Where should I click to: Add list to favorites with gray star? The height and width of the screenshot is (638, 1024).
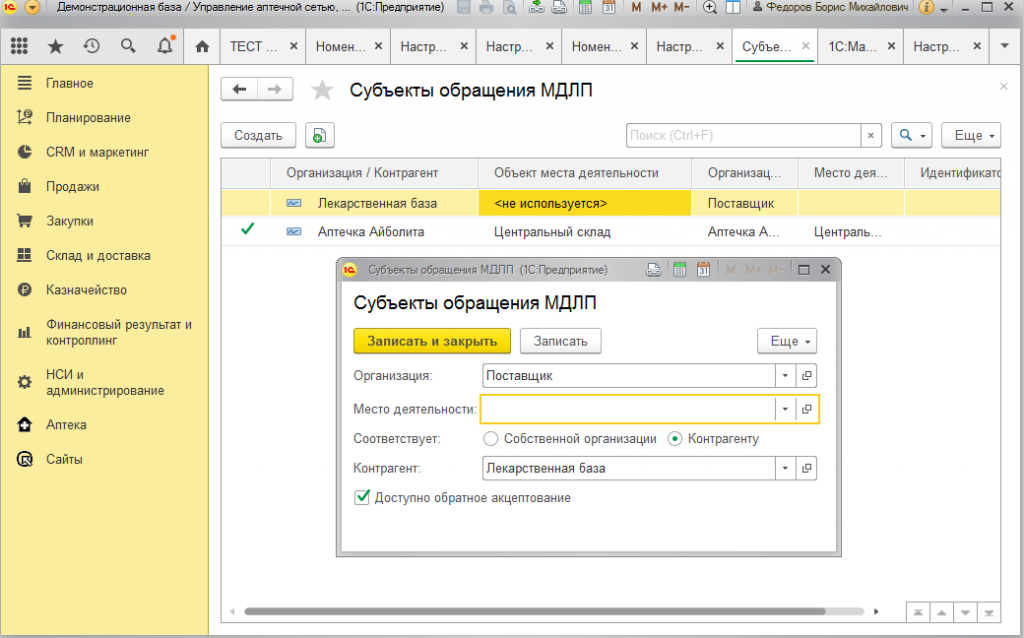click(322, 90)
